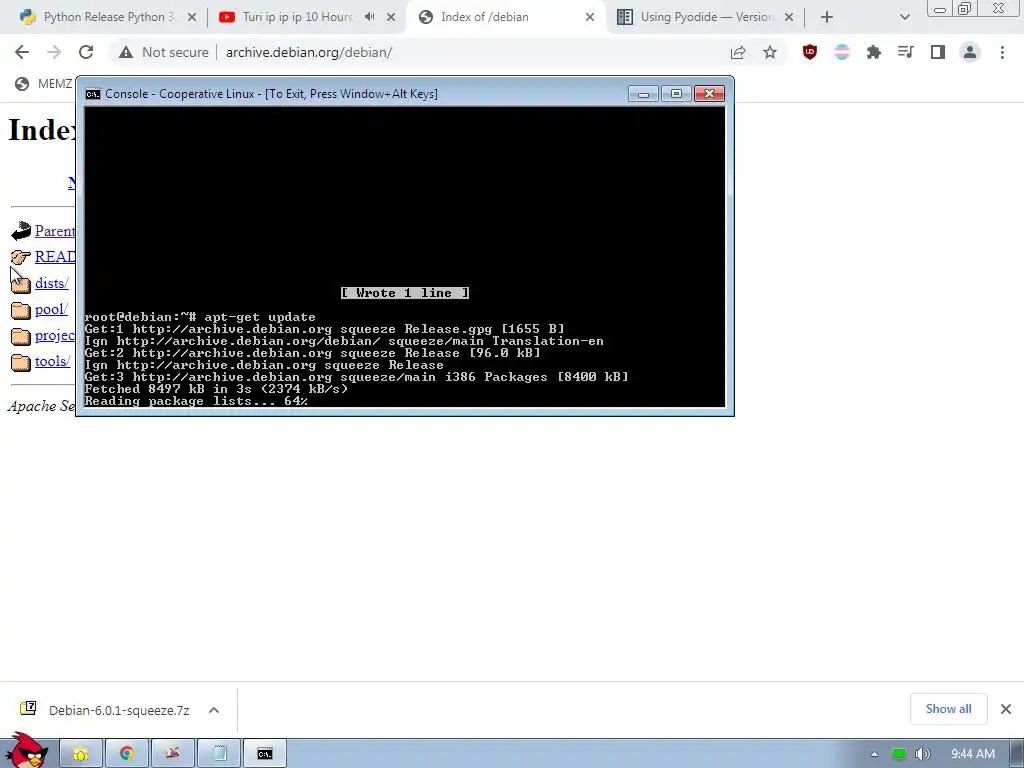Viewport: 1024px width, 768px height.
Task: Click the 9:44 AM taskbar clock
Action: pos(973,754)
